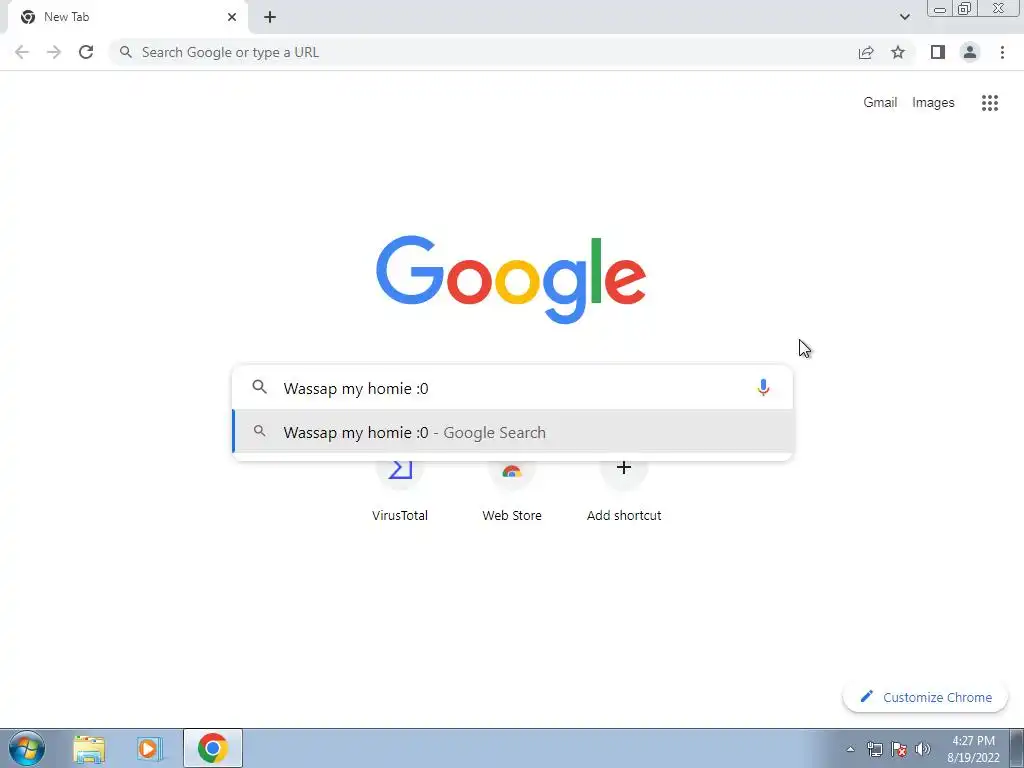This screenshot has width=1024, height=768.
Task: Bookmark this tab with the star icon
Action: [898, 52]
